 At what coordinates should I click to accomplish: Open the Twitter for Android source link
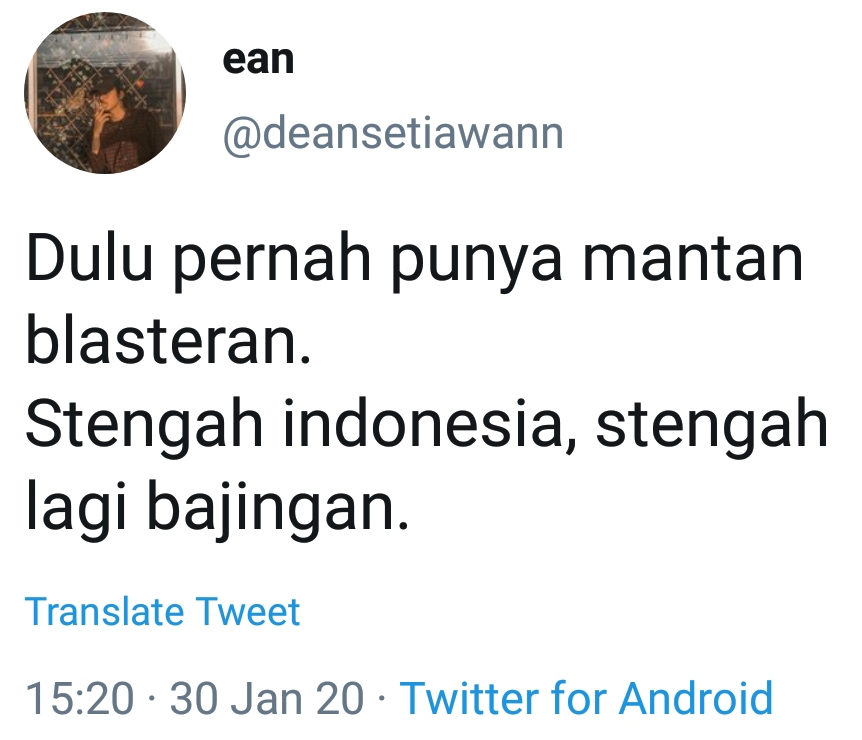coord(587,698)
